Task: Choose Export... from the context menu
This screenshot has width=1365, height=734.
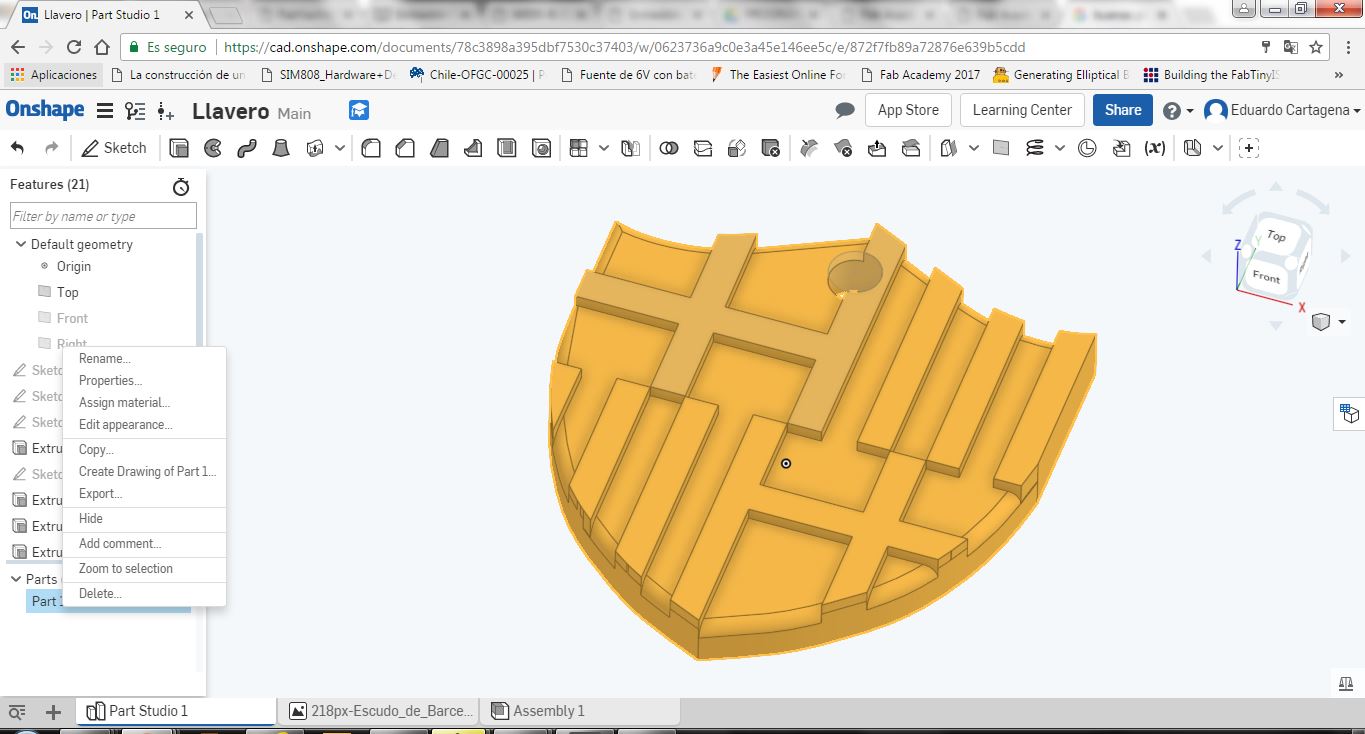Action: point(100,494)
